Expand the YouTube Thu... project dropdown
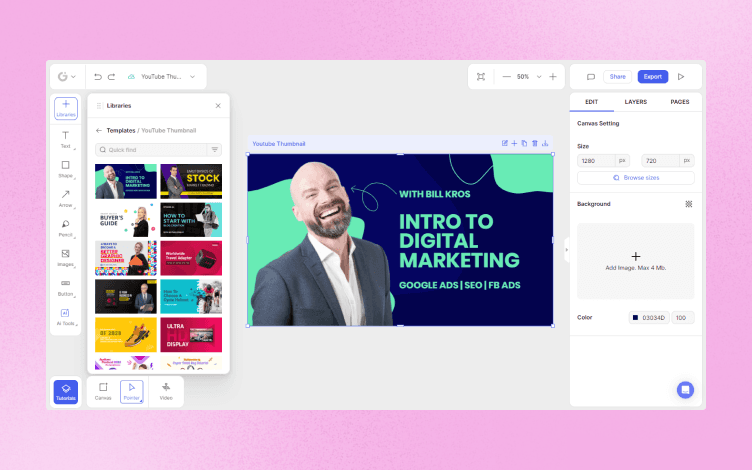The image size is (752, 470). tap(192, 77)
